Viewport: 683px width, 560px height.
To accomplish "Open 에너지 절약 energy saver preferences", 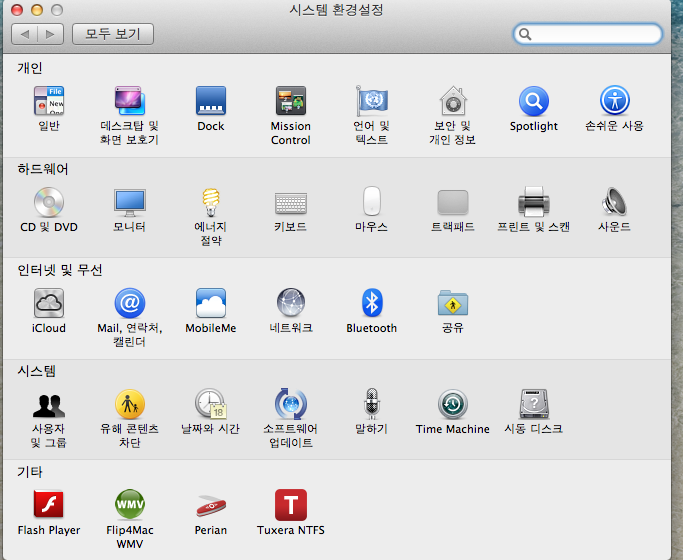I will 211,202.
